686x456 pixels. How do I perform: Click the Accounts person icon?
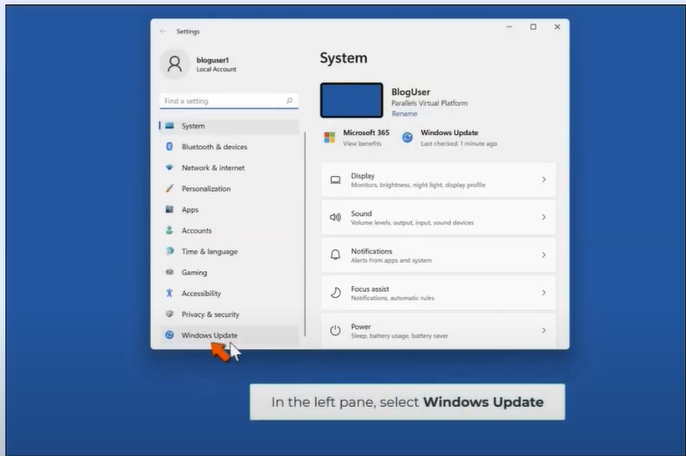pos(170,231)
